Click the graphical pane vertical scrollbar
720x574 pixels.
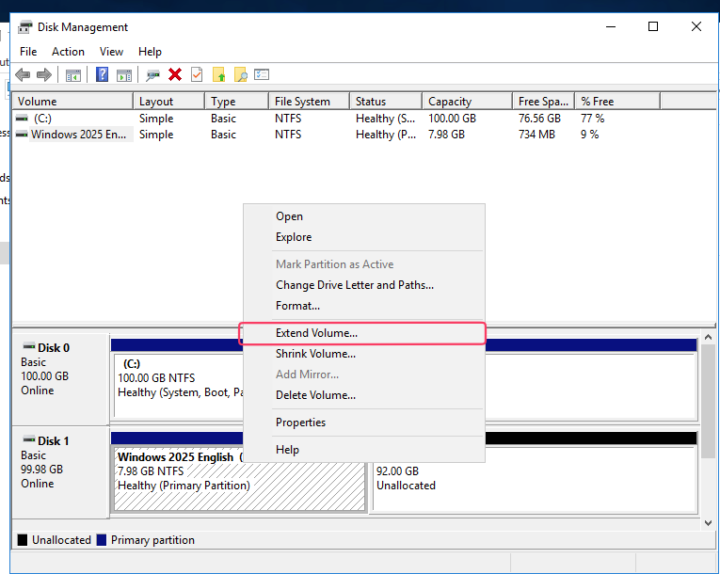(708, 420)
